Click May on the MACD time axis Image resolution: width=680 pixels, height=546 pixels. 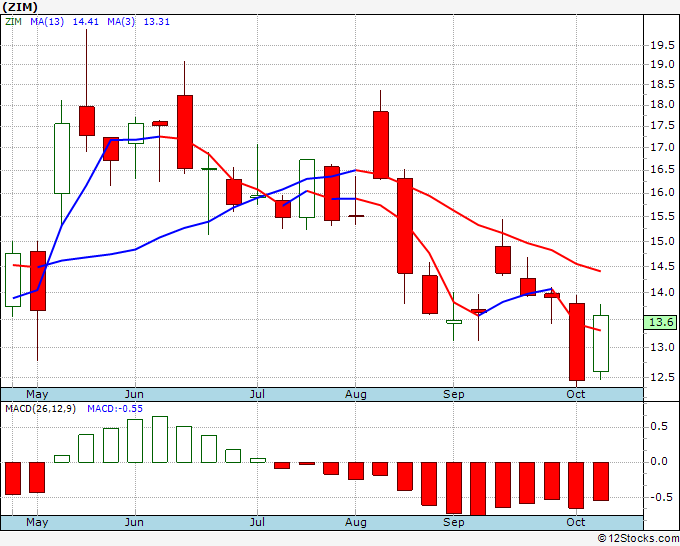(x=37, y=522)
